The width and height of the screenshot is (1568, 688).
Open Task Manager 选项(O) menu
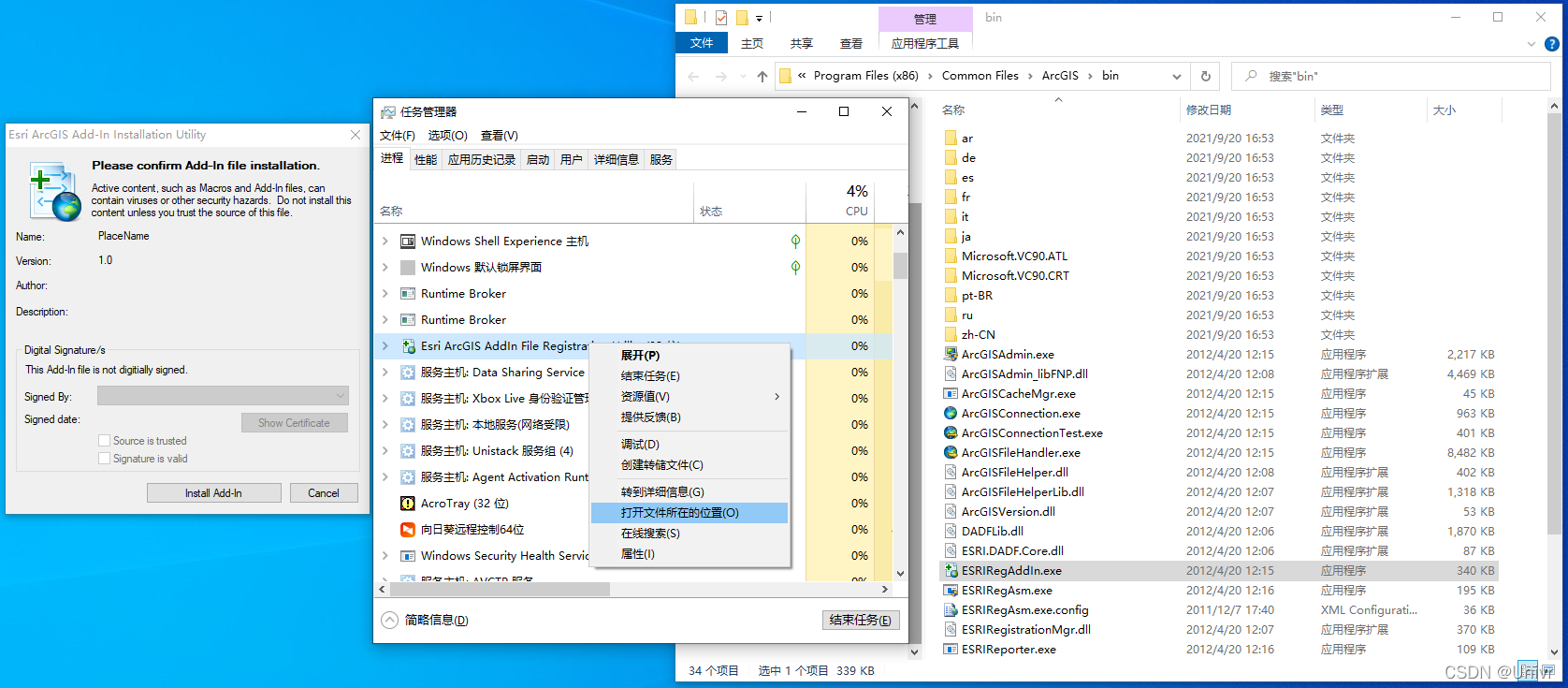pyautogui.click(x=447, y=136)
